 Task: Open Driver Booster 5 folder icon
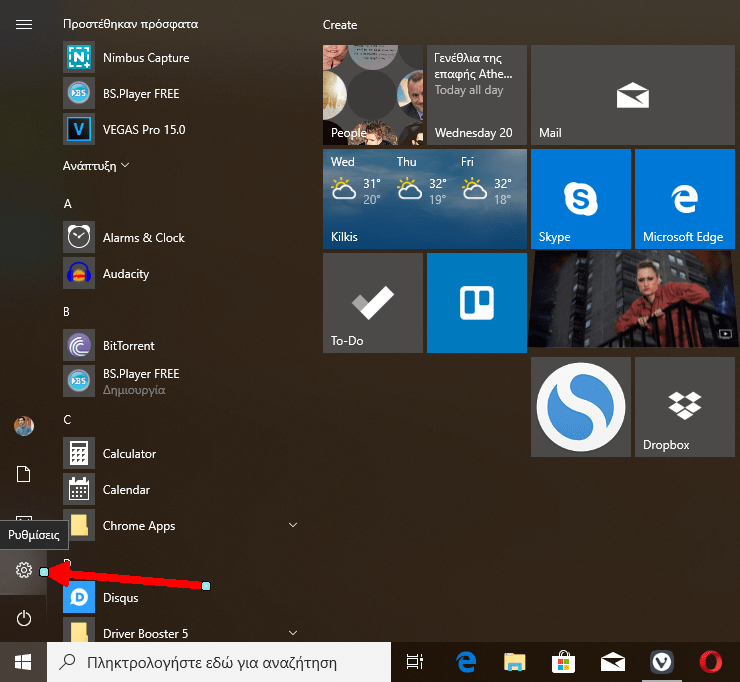coord(79,631)
